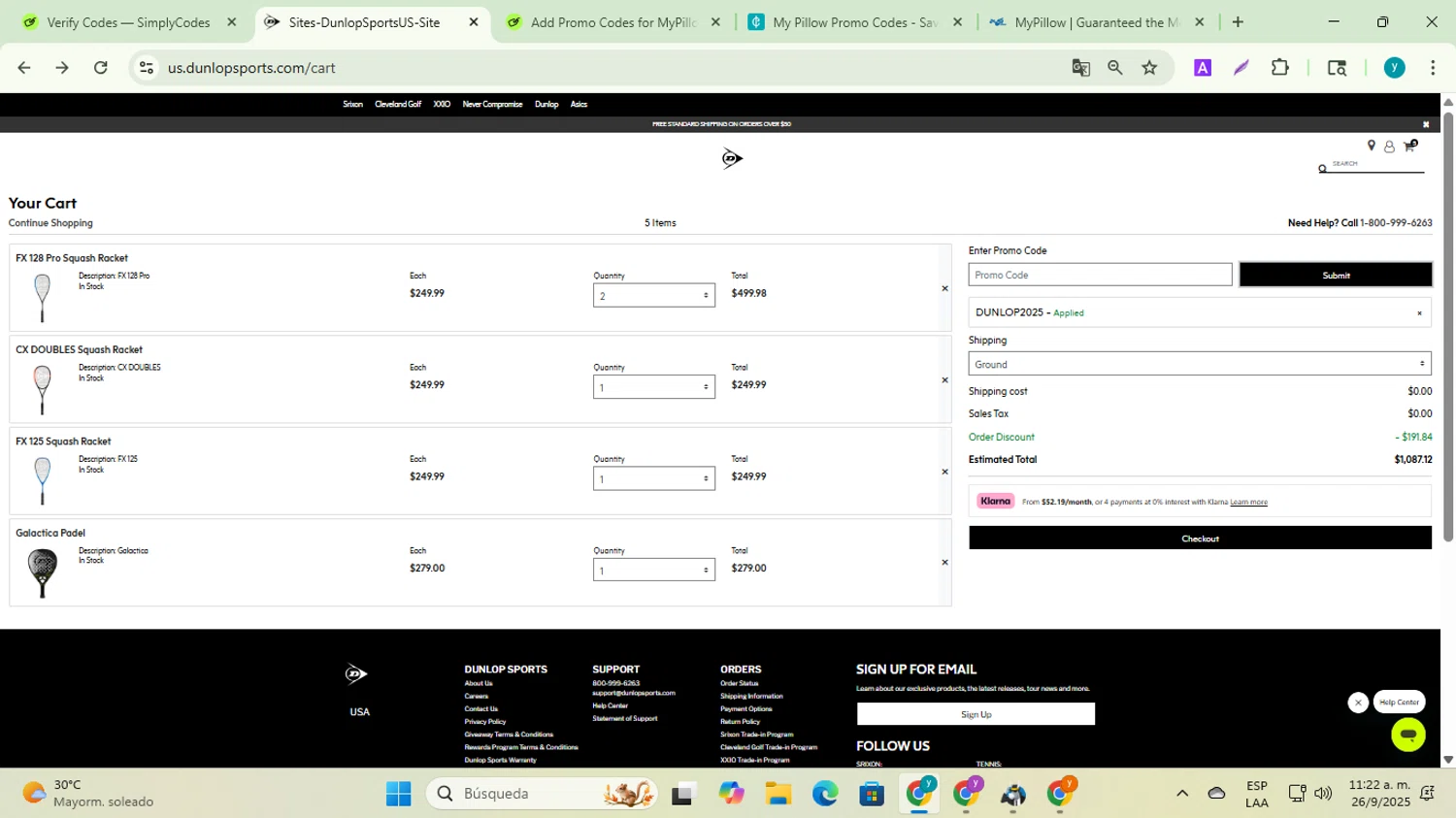Open Asics brand link
The height and width of the screenshot is (818, 1456).
pos(579,105)
